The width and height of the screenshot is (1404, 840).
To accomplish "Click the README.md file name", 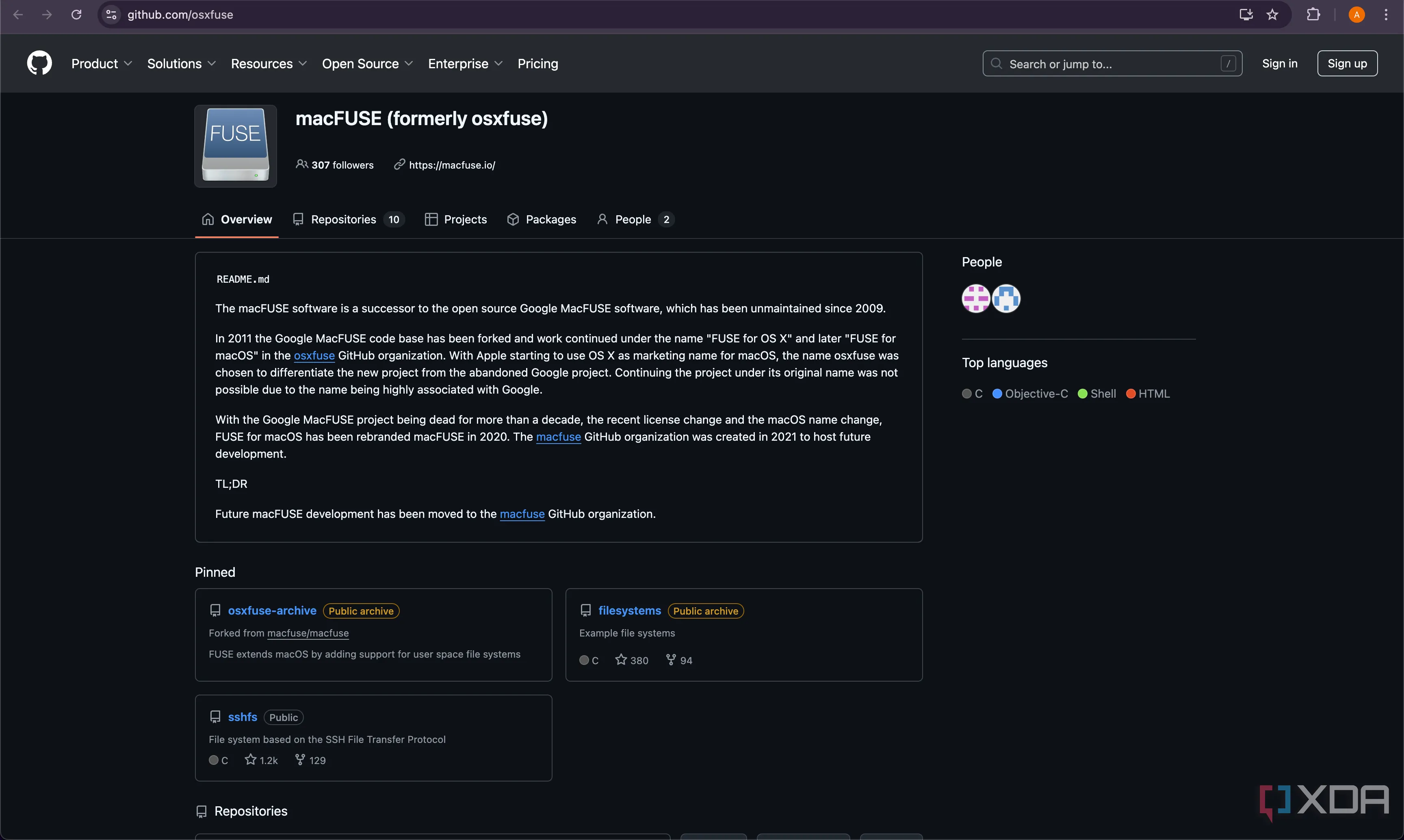I will (243, 279).
